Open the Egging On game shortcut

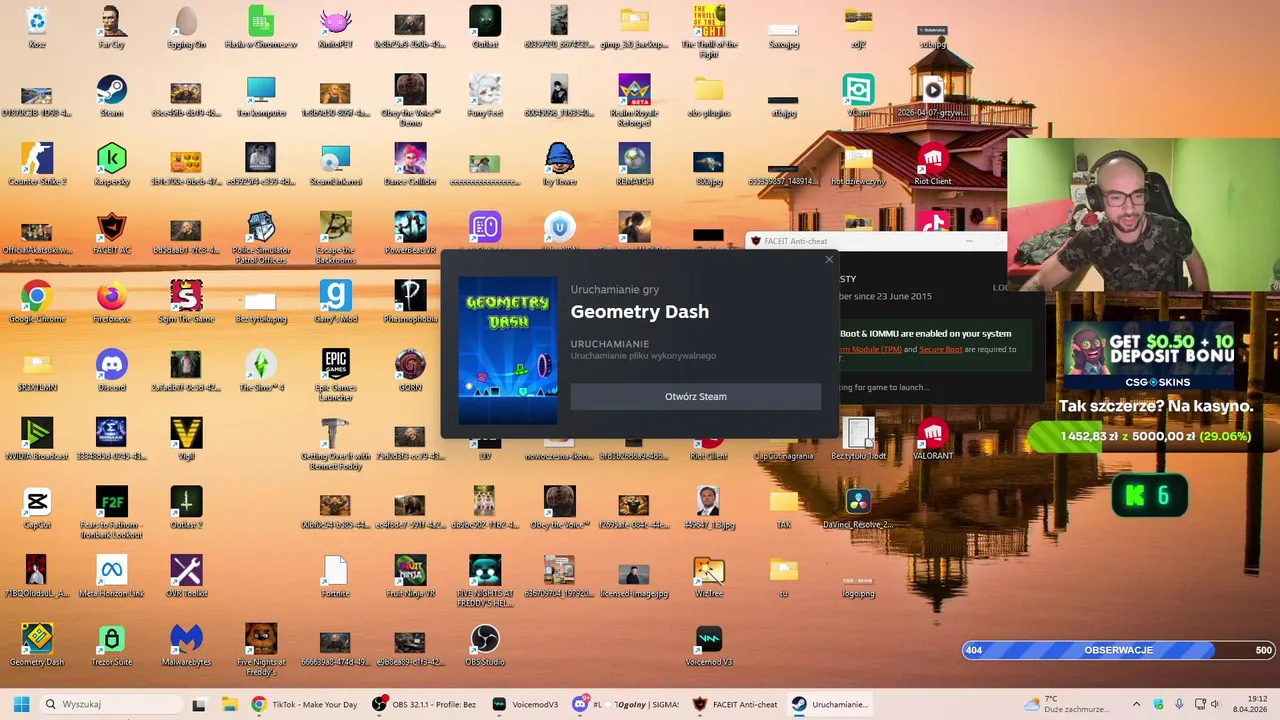pos(186,27)
